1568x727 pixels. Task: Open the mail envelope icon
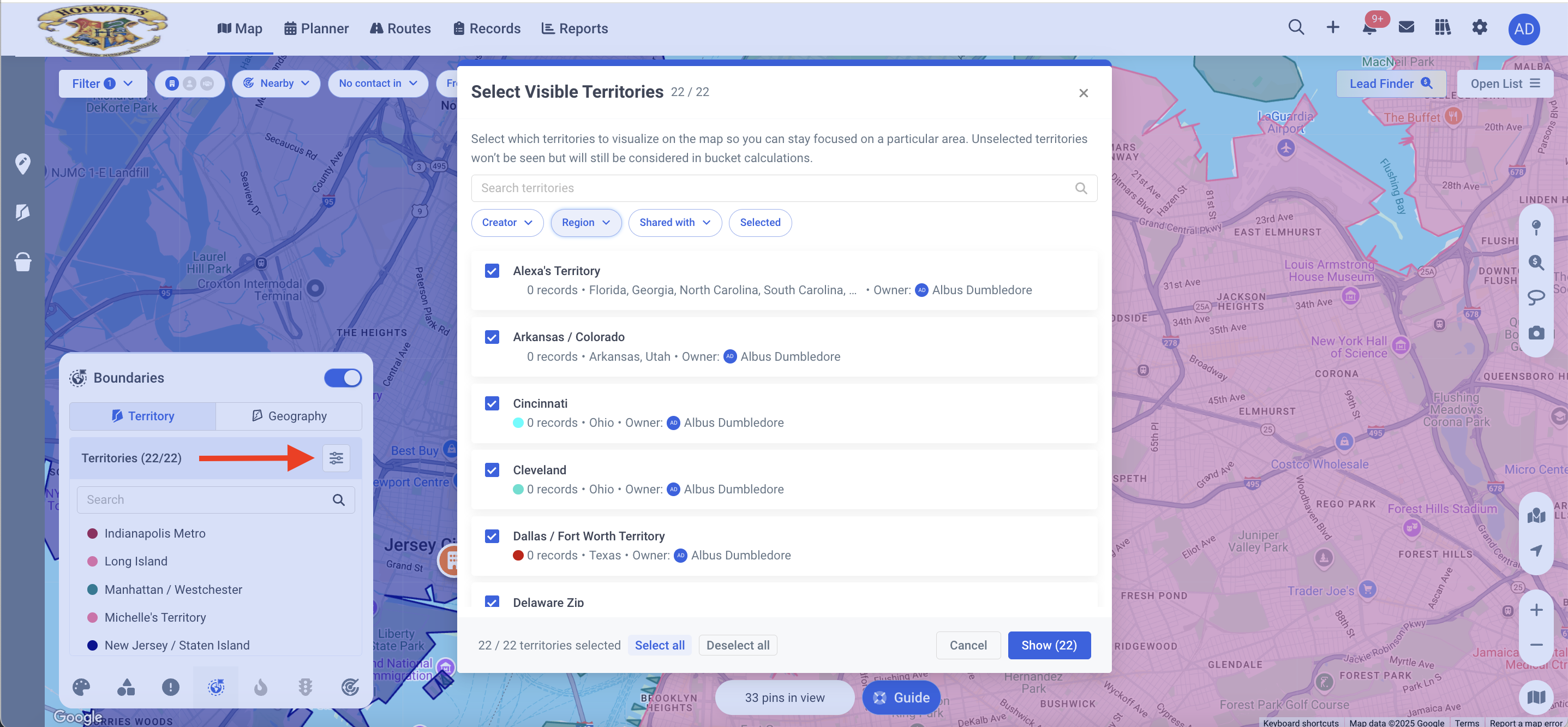point(1406,28)
